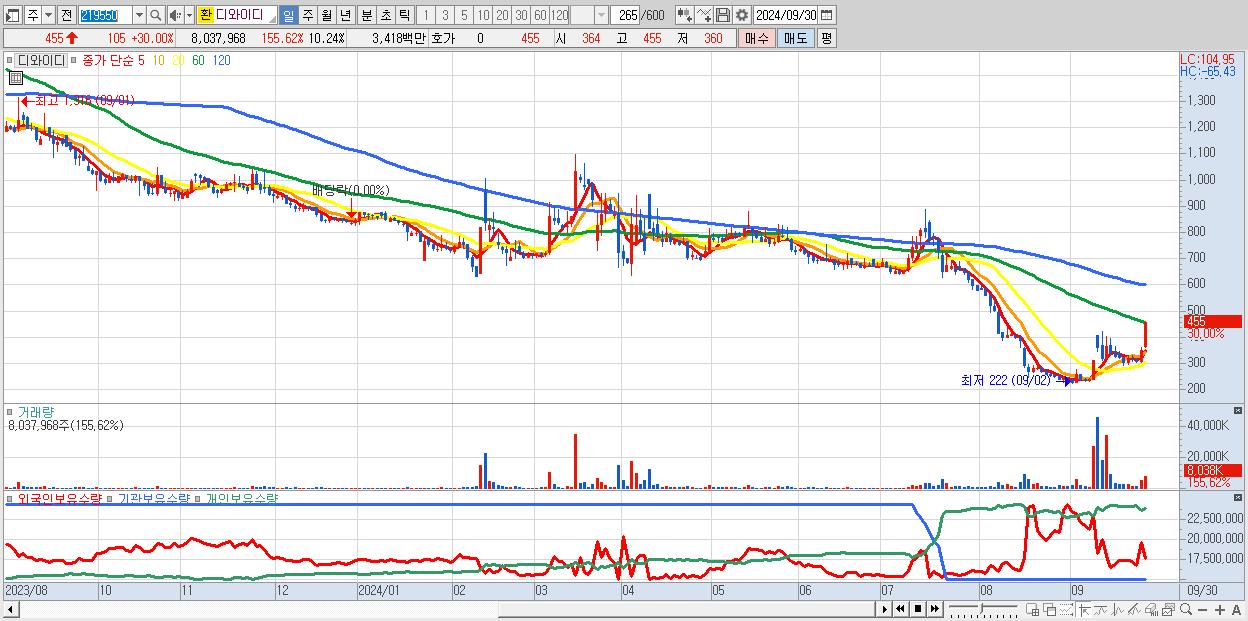This screenshot has width=1248, height=621.
Task: Click the add sub-chart pane icon
Action: (1033, 609)
